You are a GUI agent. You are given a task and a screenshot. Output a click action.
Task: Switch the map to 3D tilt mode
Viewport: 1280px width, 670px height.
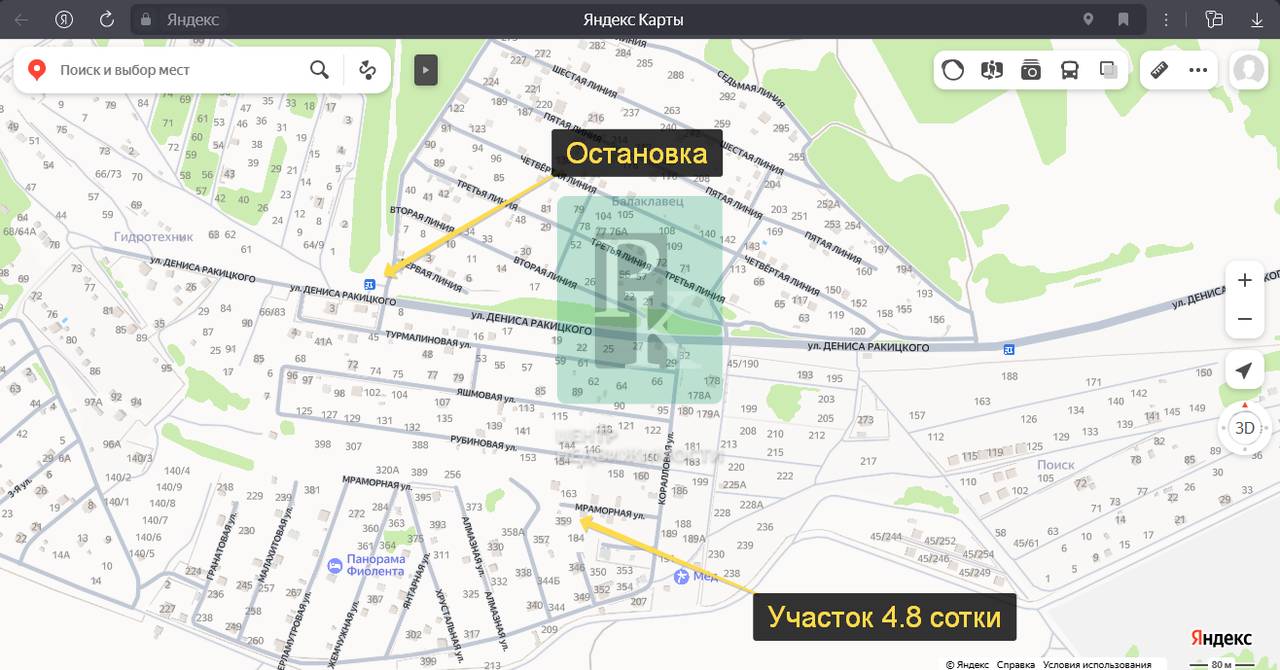[1244, 428]
